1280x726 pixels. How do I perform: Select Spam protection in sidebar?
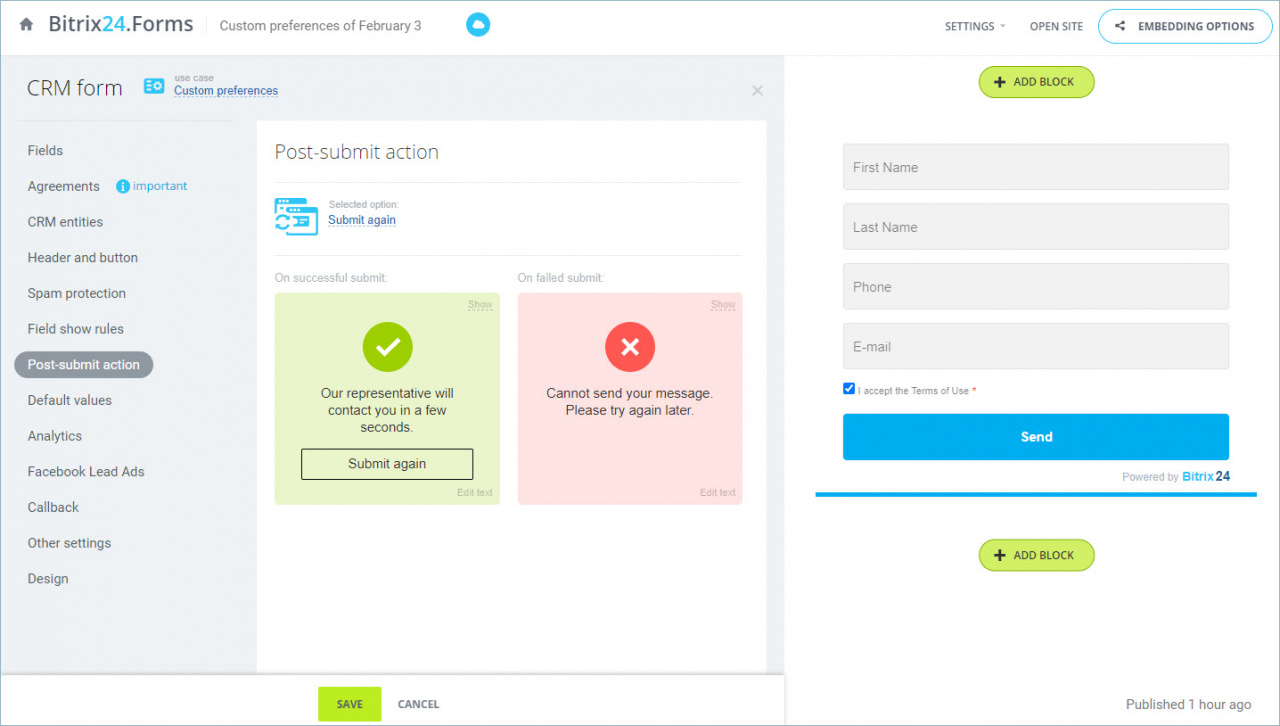pos(77,293)
